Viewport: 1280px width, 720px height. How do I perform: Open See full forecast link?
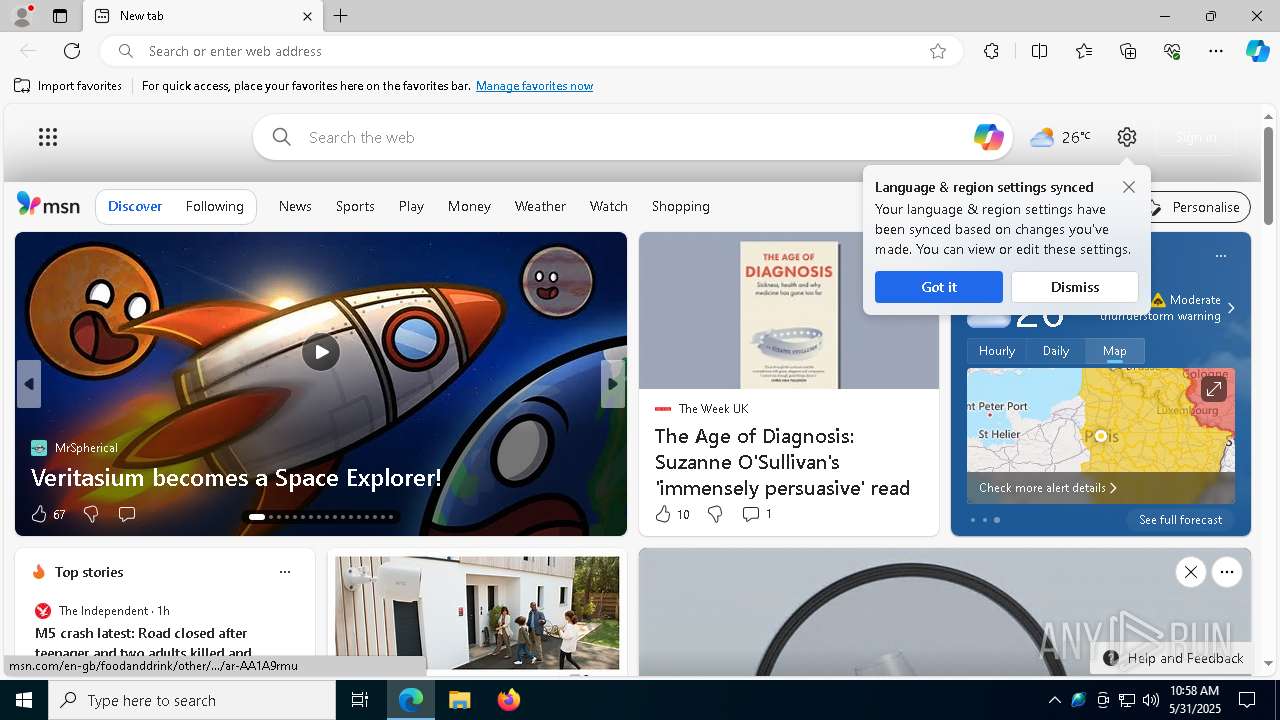tap(1180, 520)
